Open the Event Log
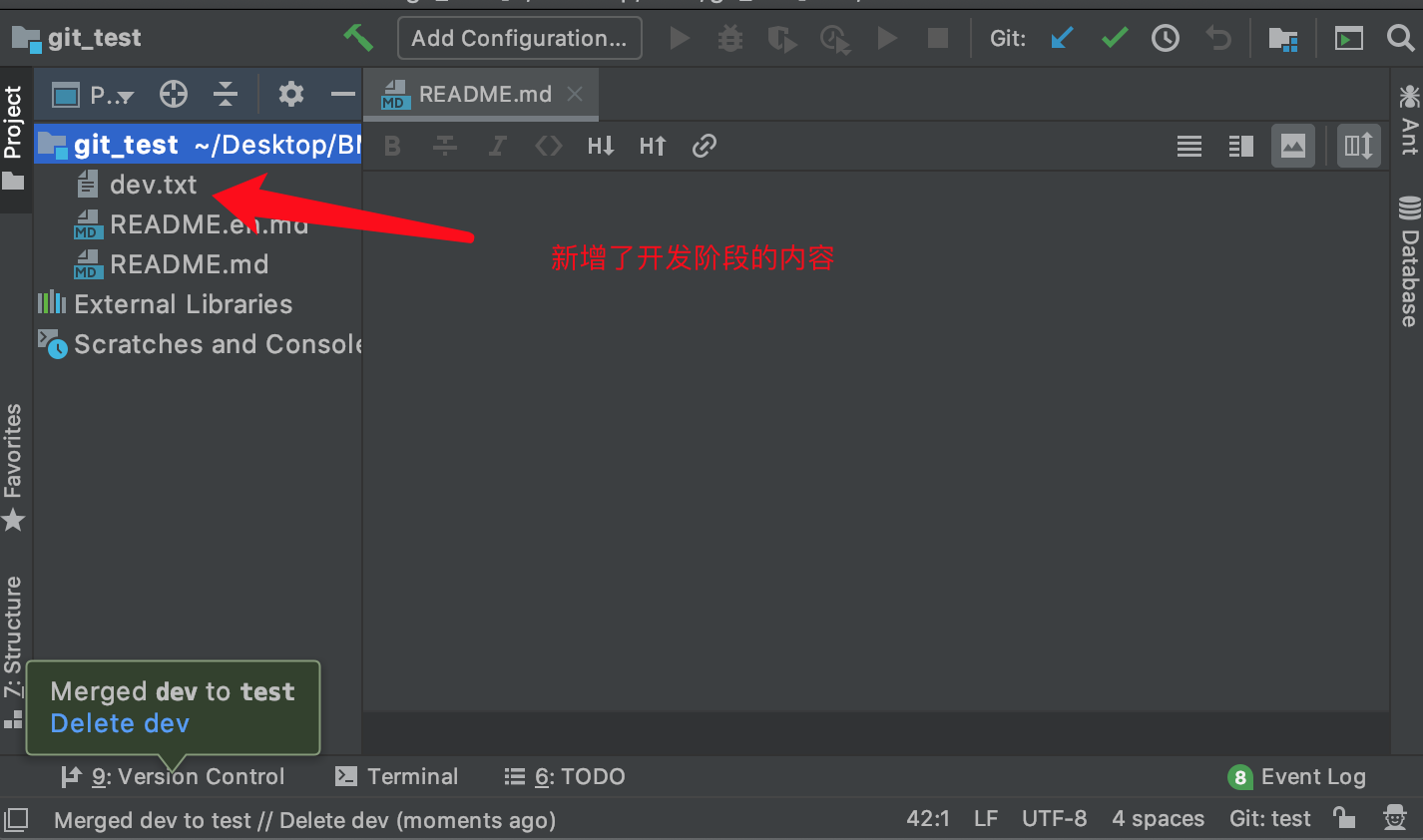This screenshot has height=840, width=1423. (x=1297, y=776)
